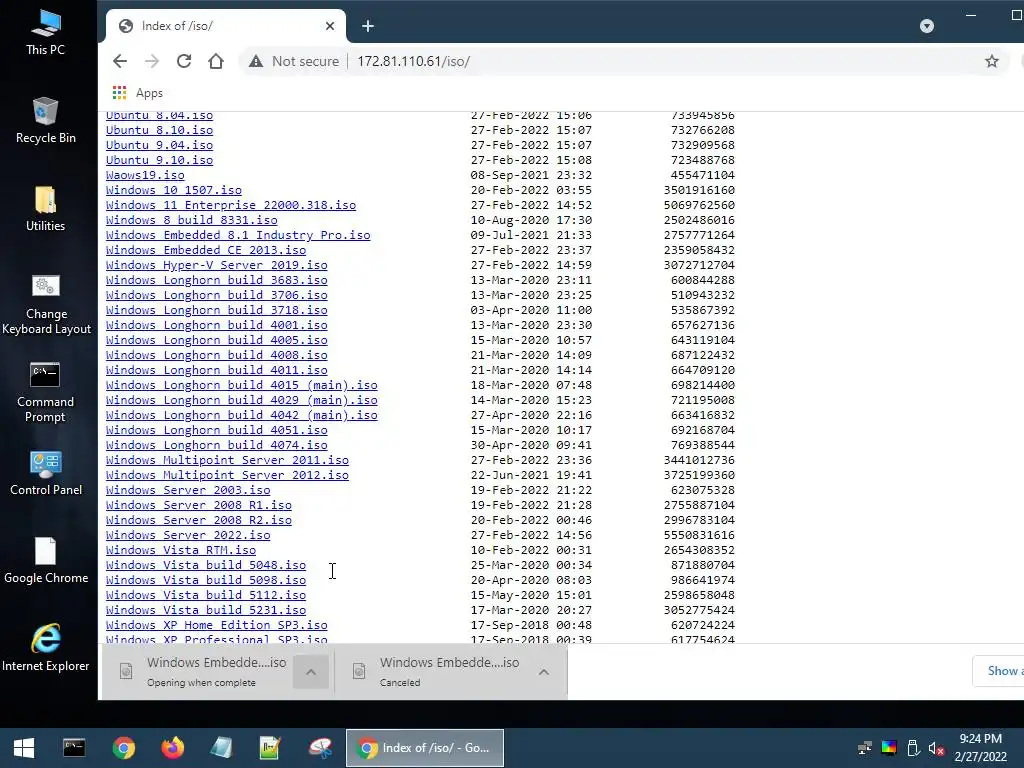Download Windows Longhorn build 4074.iso
Viewport: 1024px width, 768px height.
coord(217,445)
